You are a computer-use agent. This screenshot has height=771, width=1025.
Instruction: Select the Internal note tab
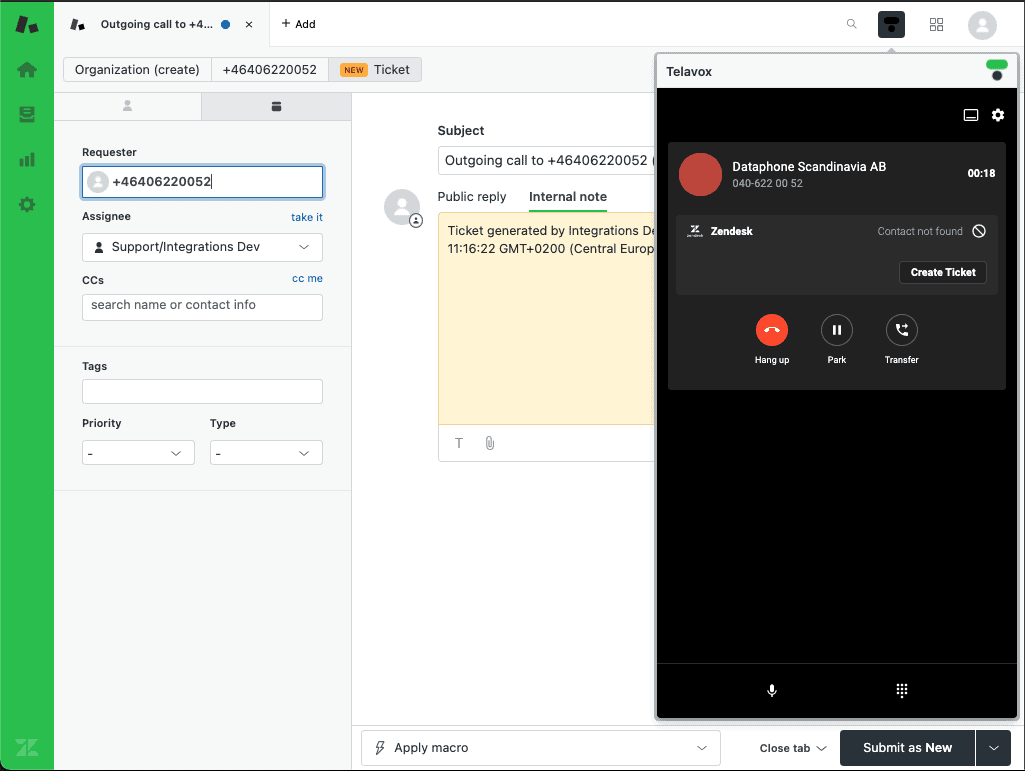(568, 197)
